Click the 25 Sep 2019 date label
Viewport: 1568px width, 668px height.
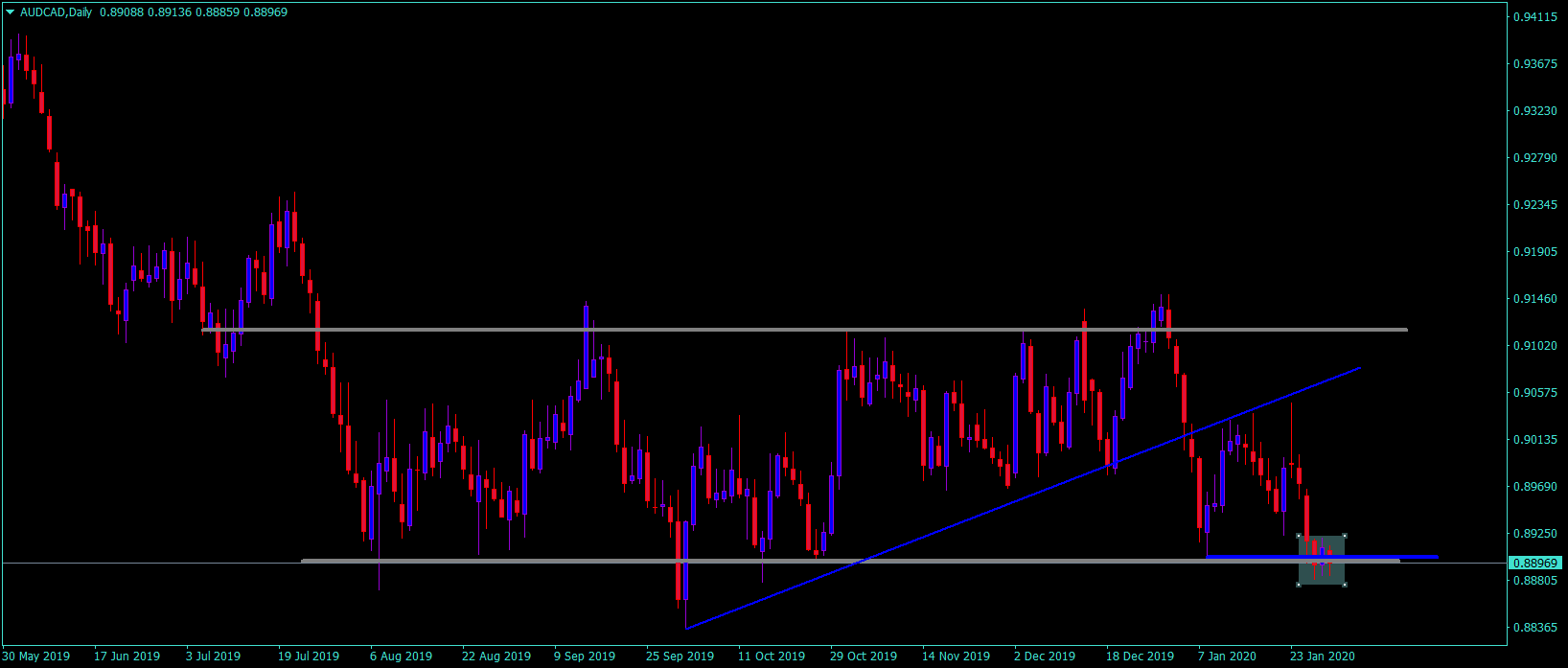pyautogui.click(x=680, y=656)
